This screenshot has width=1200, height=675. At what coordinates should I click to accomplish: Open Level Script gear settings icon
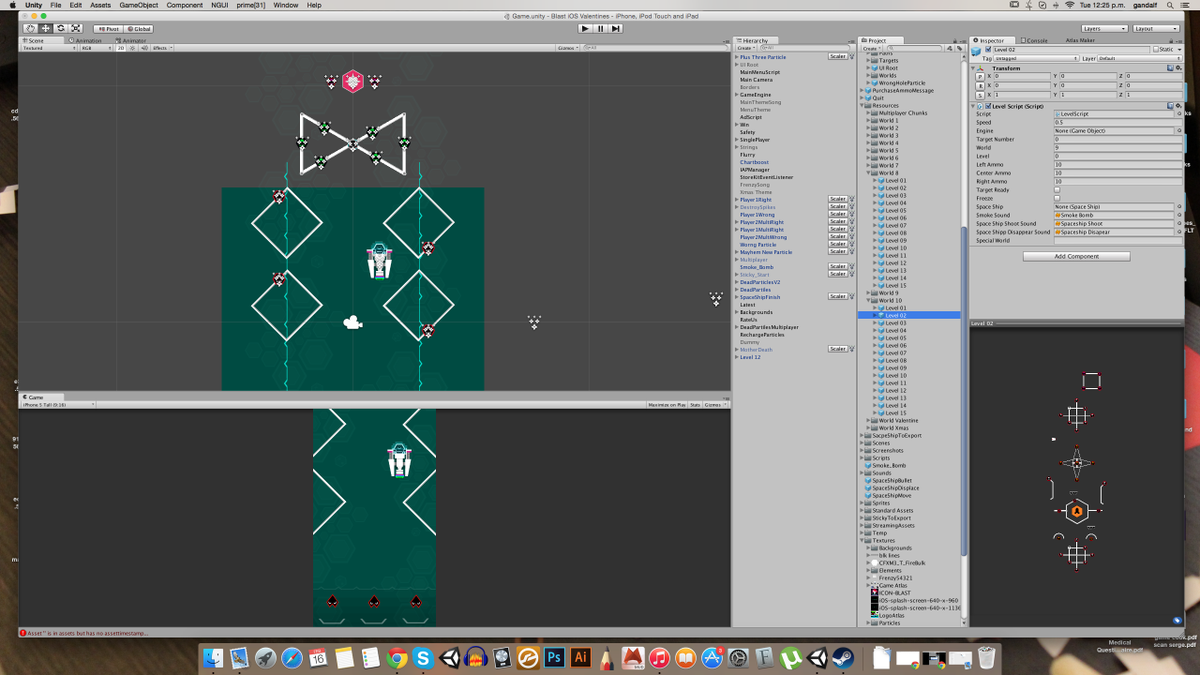(1179, 106)
